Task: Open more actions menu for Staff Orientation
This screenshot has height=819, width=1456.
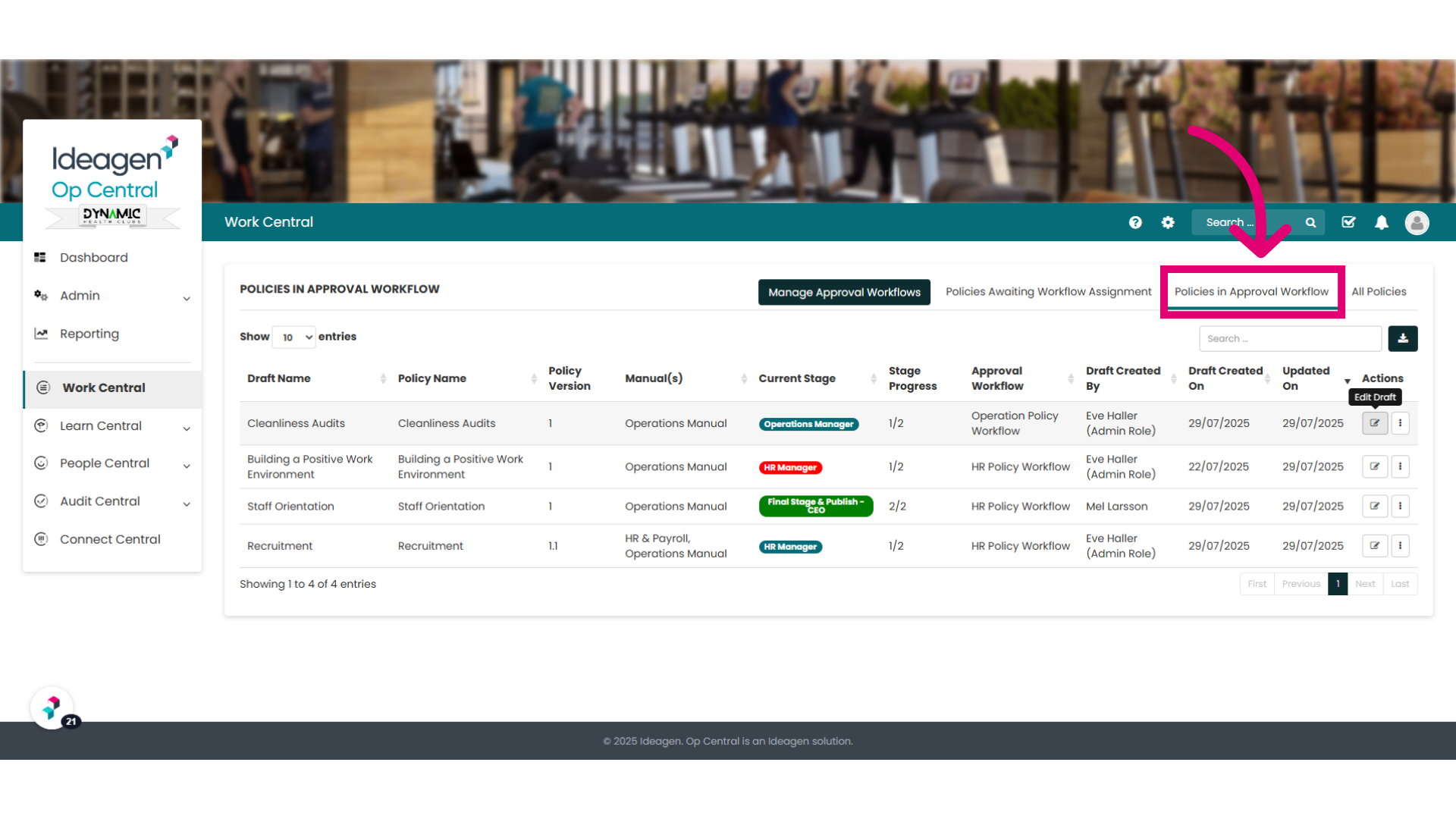Action: (1400, 506)
